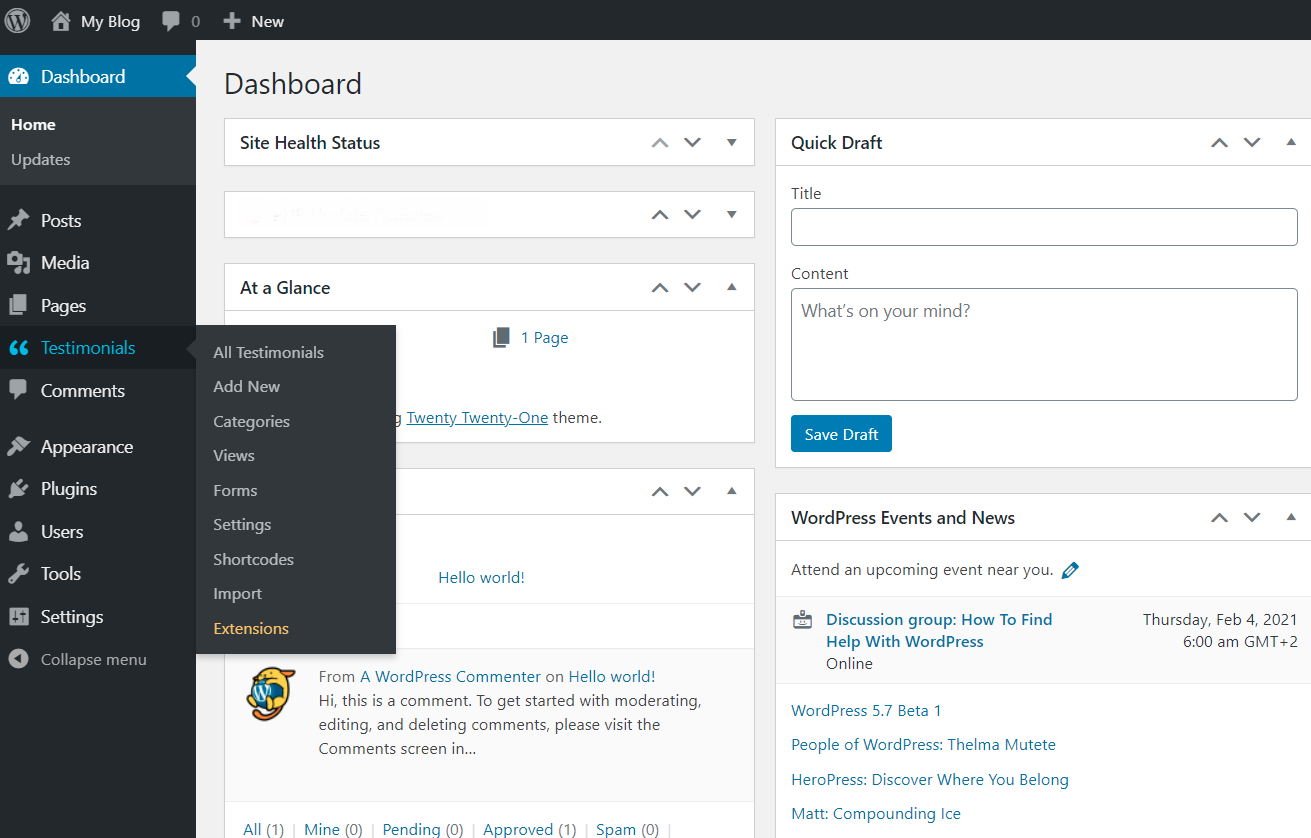The height and width of the screenshot is (838, 1311).
Task: Filter comments by Pending
Action: pos(411,830)
